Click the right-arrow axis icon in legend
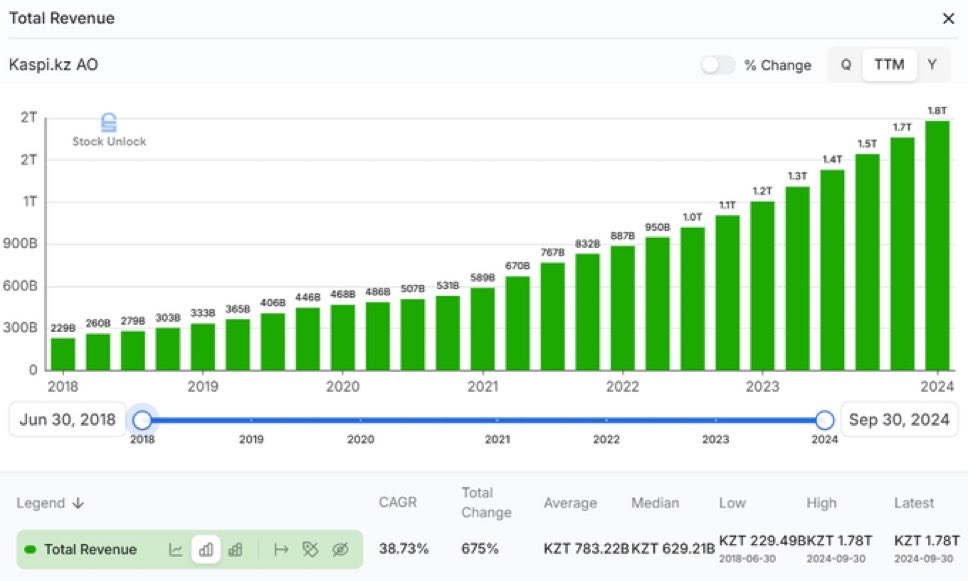The height and width of the screenshot is (581, 968). [281, 550]
